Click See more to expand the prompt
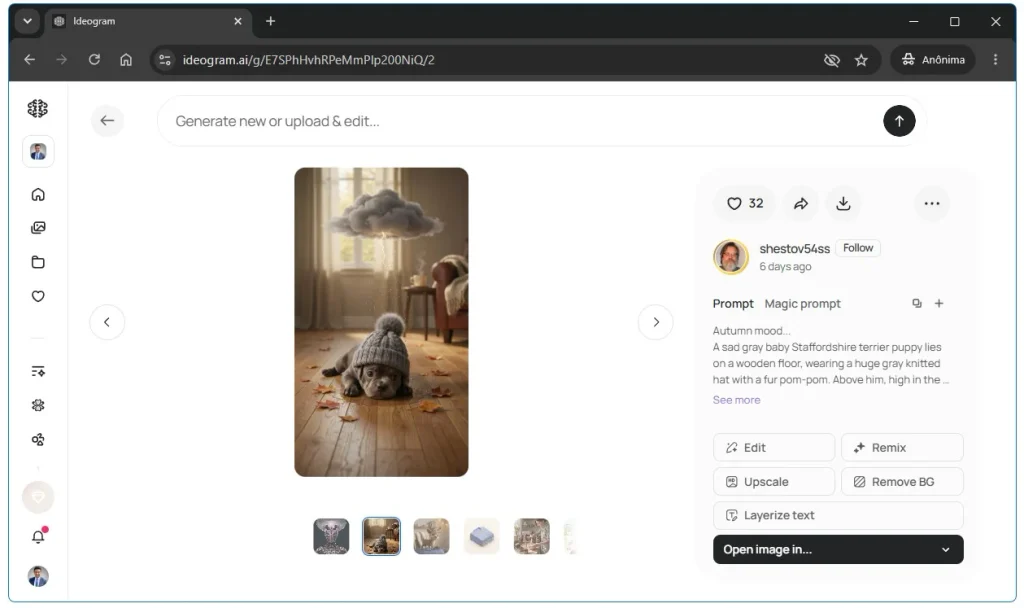Image resolution: width=1024 pixels, height=608 pixels. [x=736, y=400]
